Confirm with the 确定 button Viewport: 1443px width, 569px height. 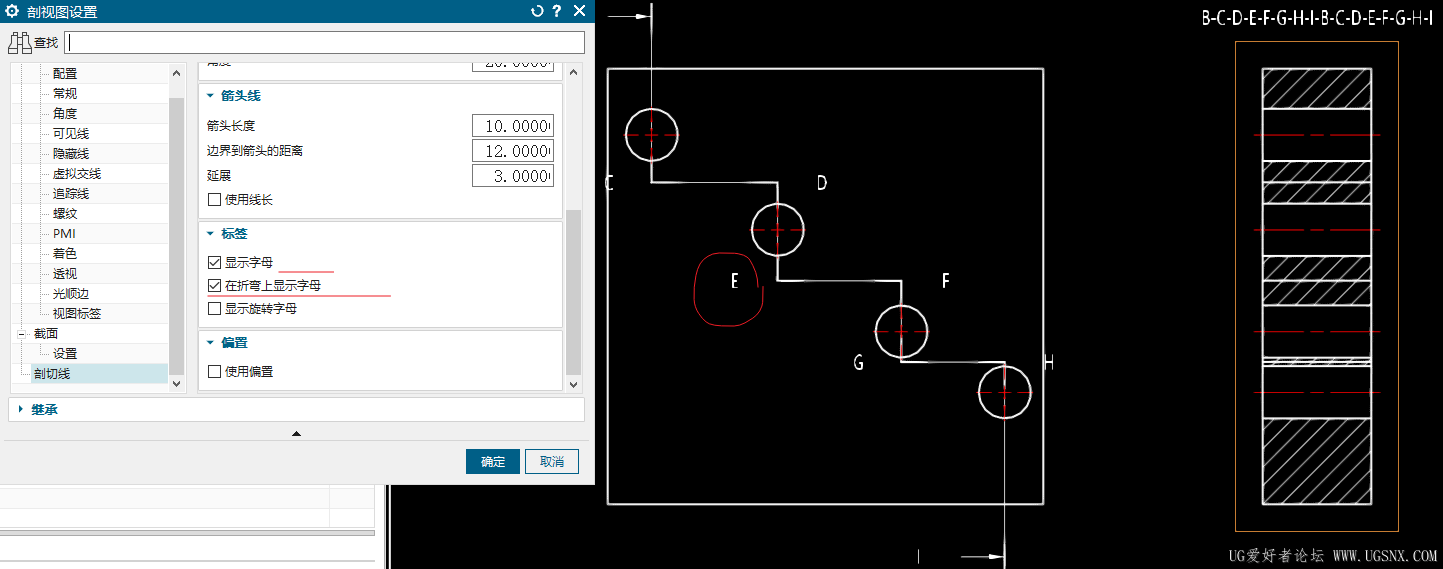coord(493,461)
